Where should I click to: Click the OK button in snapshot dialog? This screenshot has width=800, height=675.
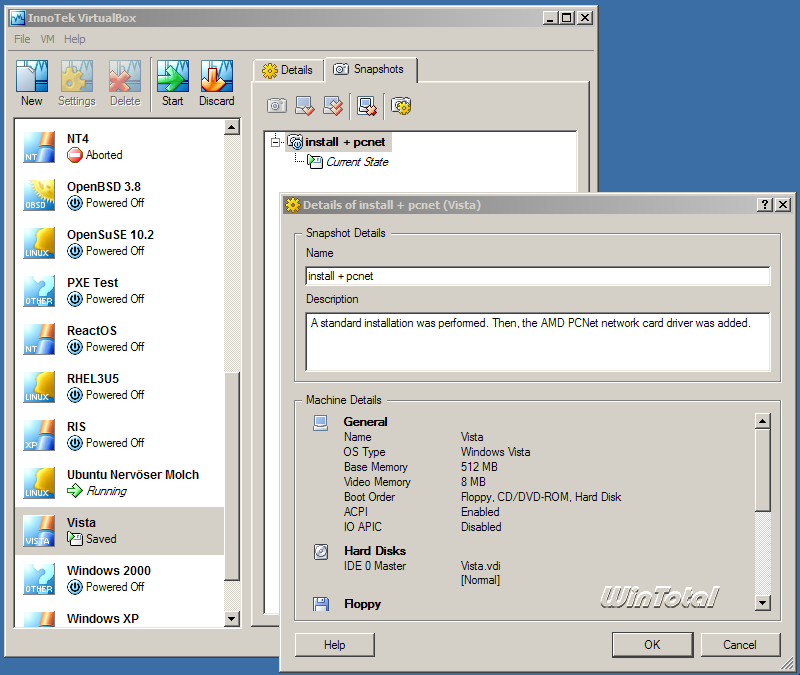[x=652, y=645]
